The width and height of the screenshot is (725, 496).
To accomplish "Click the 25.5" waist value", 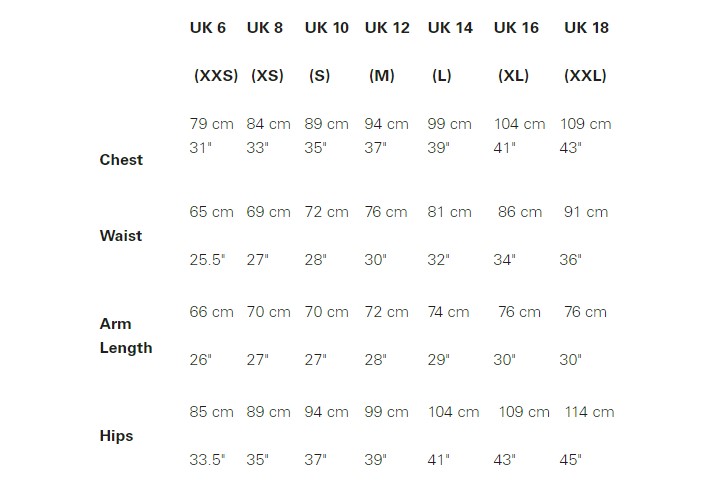I will pos(207,259).
